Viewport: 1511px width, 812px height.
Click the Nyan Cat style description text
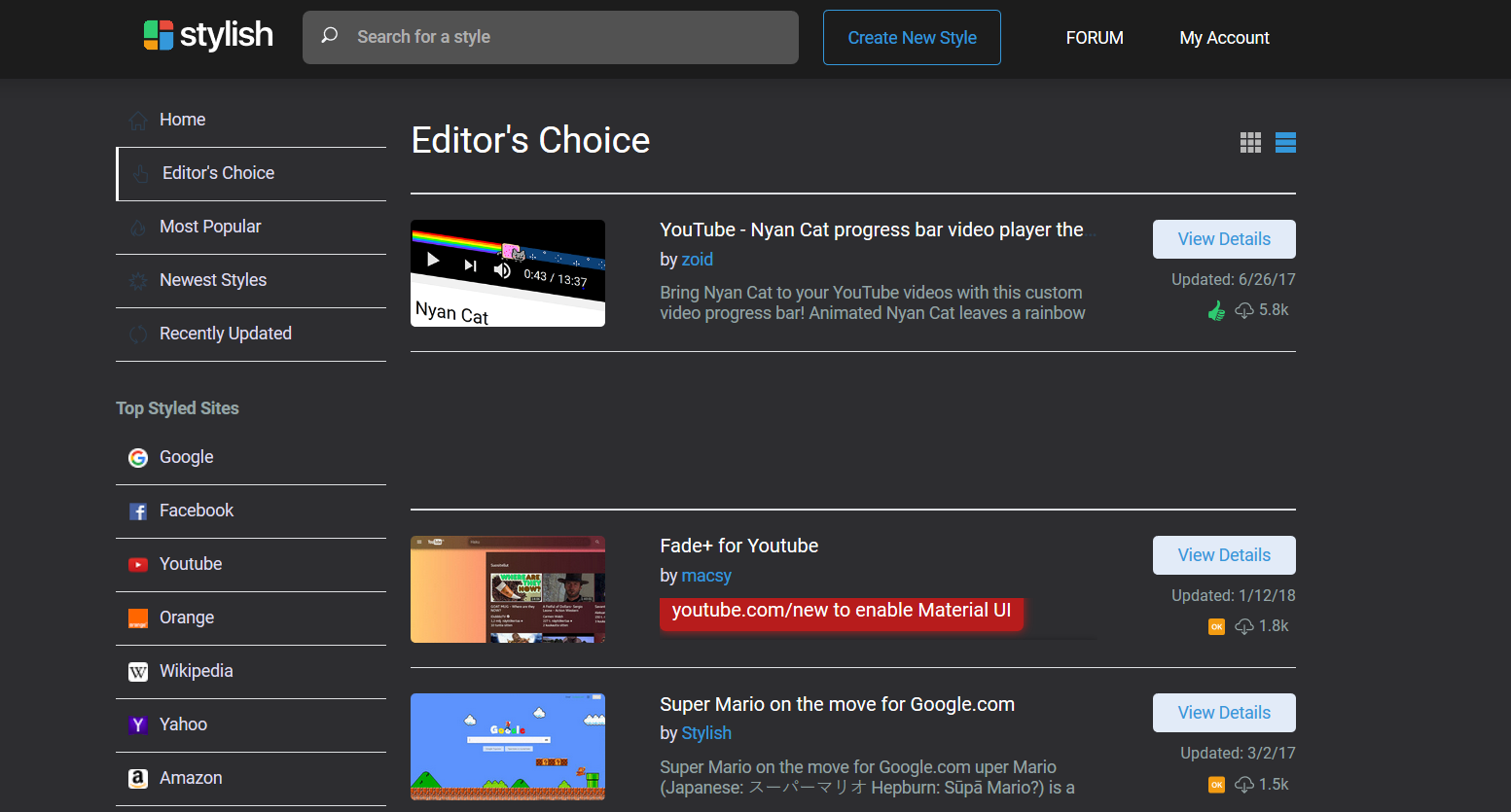click(x=873, y=302)
